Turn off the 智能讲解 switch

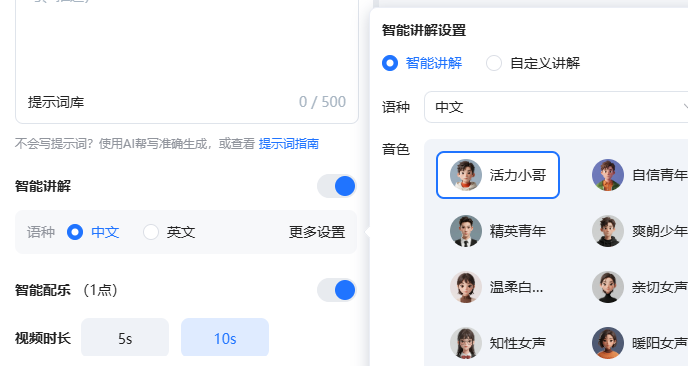pyautogui.click(x=337, y=186)
